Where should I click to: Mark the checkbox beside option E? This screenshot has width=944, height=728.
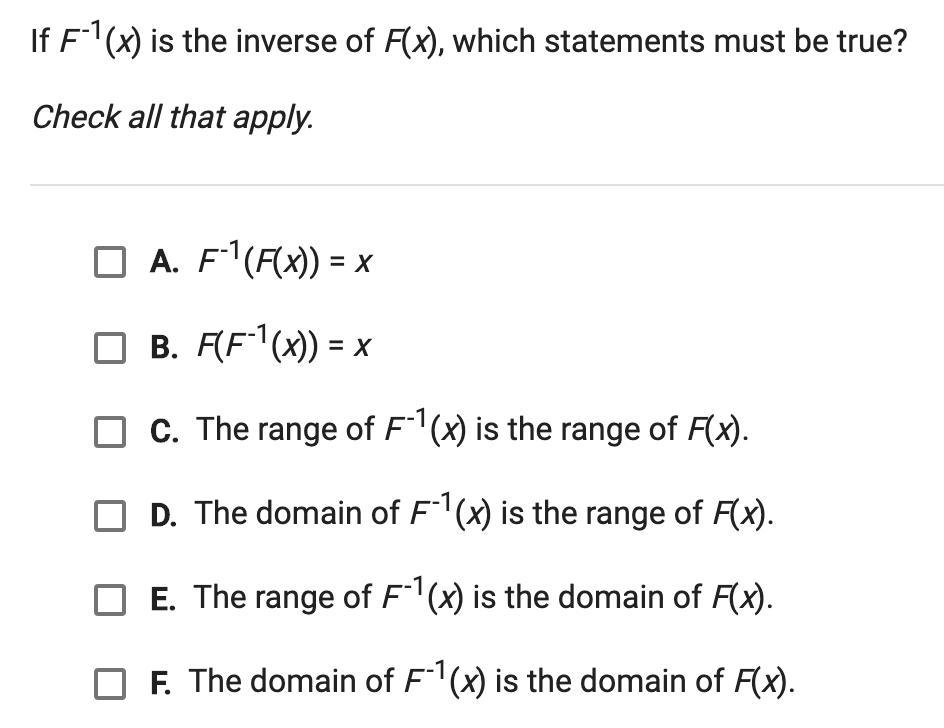point(110,599)
